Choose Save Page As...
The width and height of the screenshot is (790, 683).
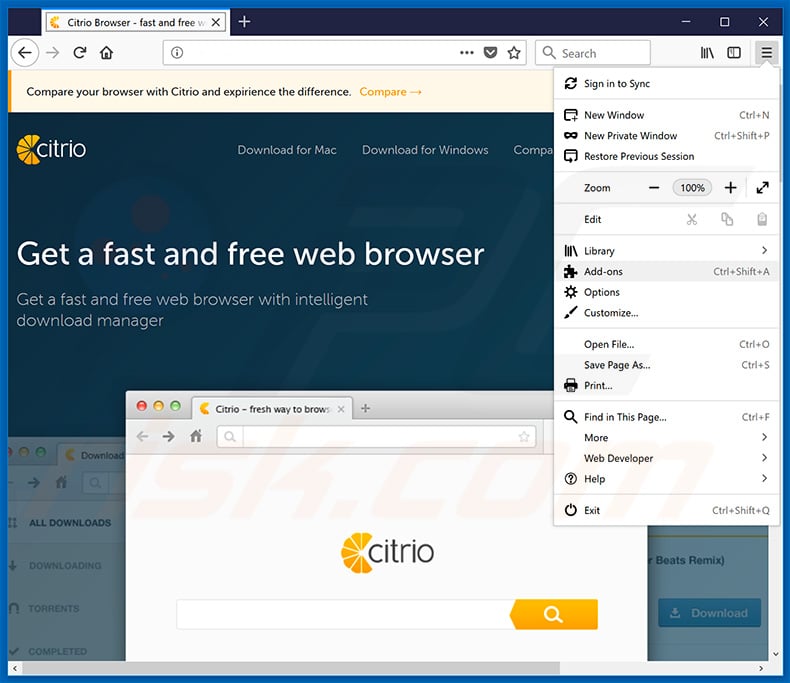[x=666, y=365]
